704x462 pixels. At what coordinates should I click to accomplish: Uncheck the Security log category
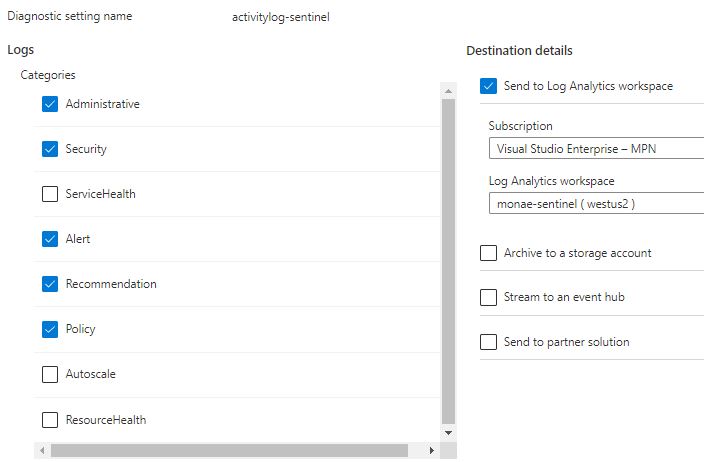(x=50, y=149)
